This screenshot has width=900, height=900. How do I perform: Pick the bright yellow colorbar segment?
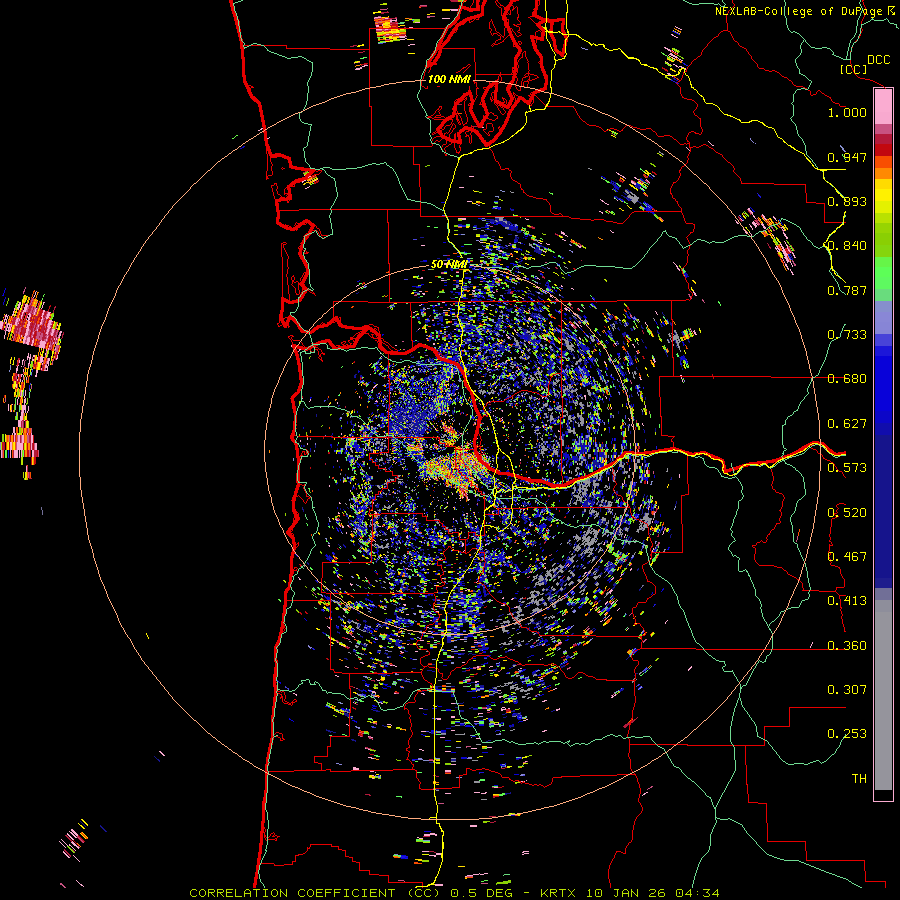click(x=883, y=196)
